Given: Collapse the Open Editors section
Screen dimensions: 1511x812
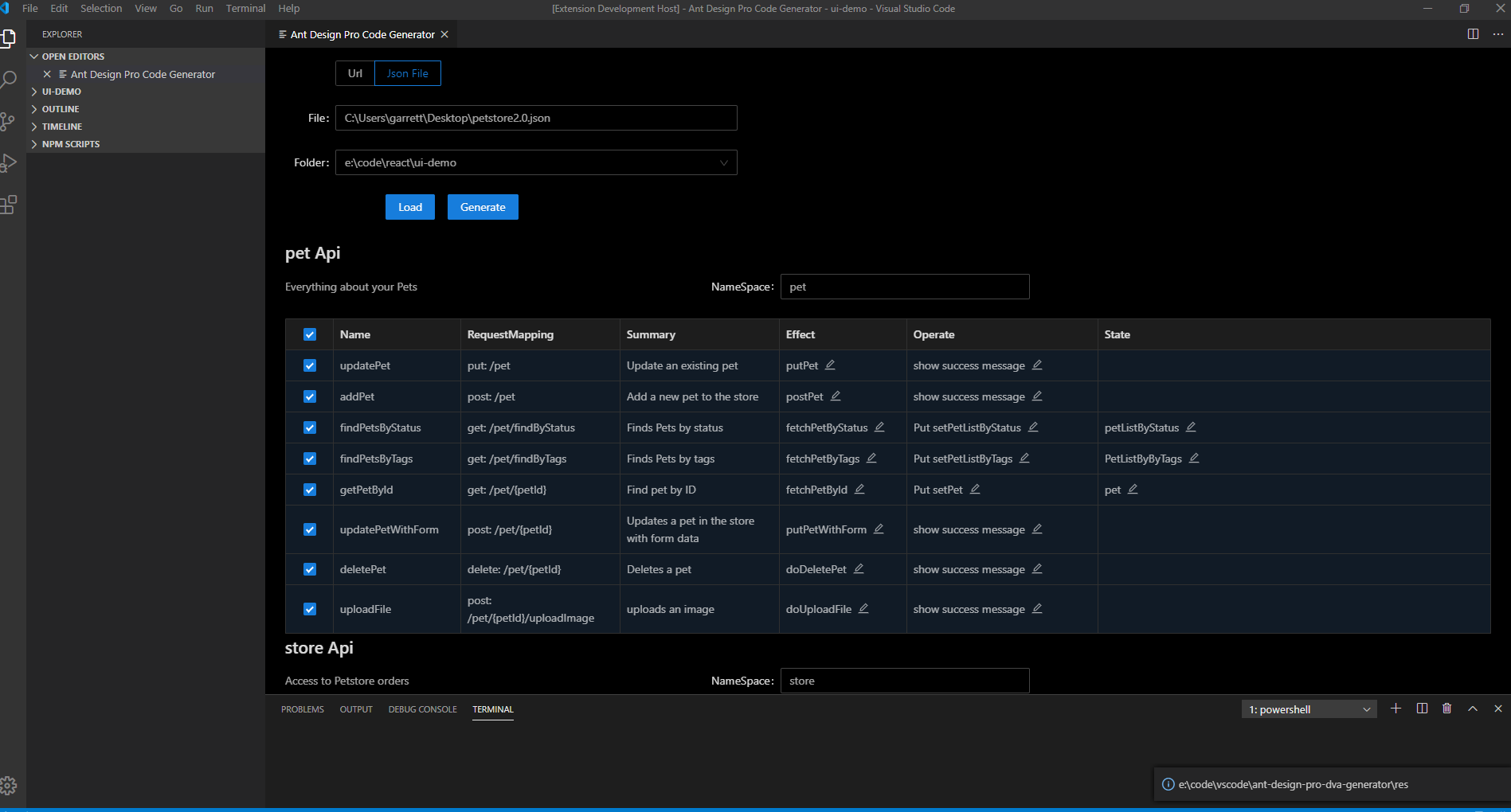Looking at the screenshot, I should coord(146,57).
